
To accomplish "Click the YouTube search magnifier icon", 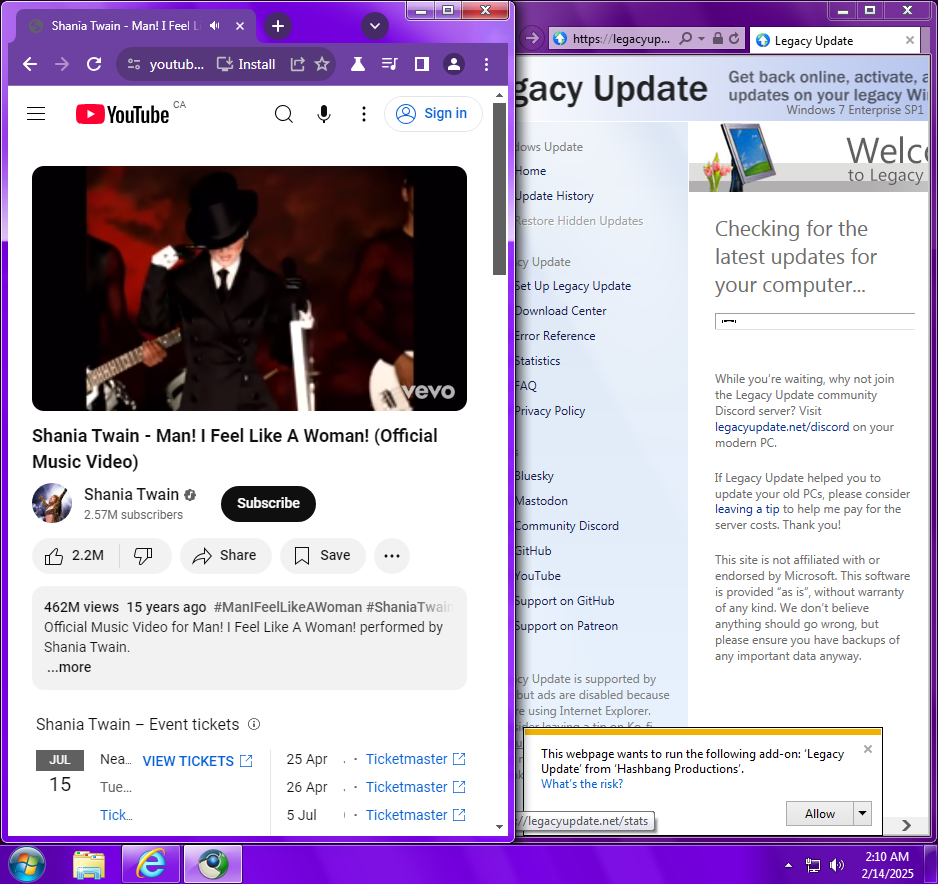I will pos(284,114).
